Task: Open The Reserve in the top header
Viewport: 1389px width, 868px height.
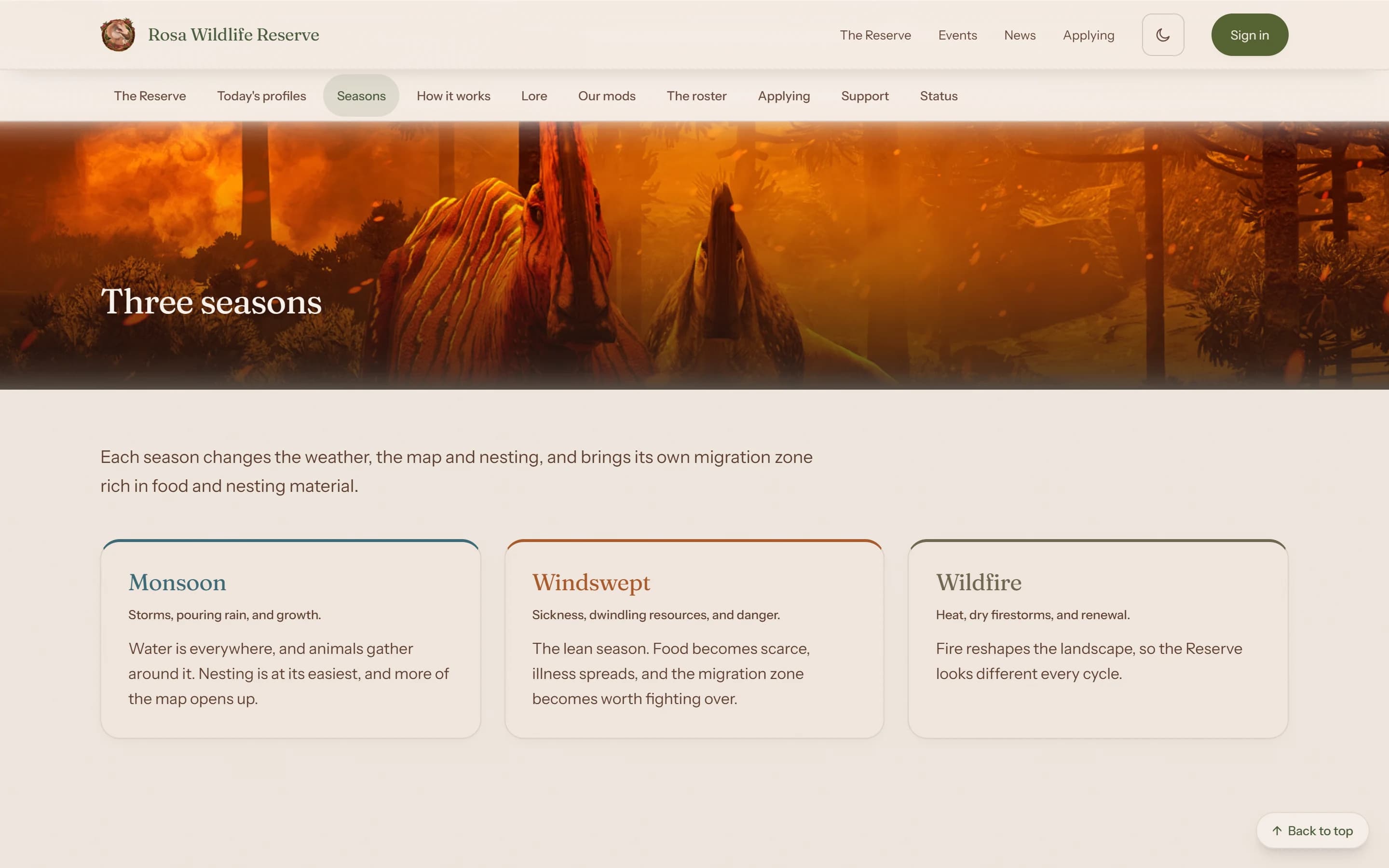Action: [875, 35]
